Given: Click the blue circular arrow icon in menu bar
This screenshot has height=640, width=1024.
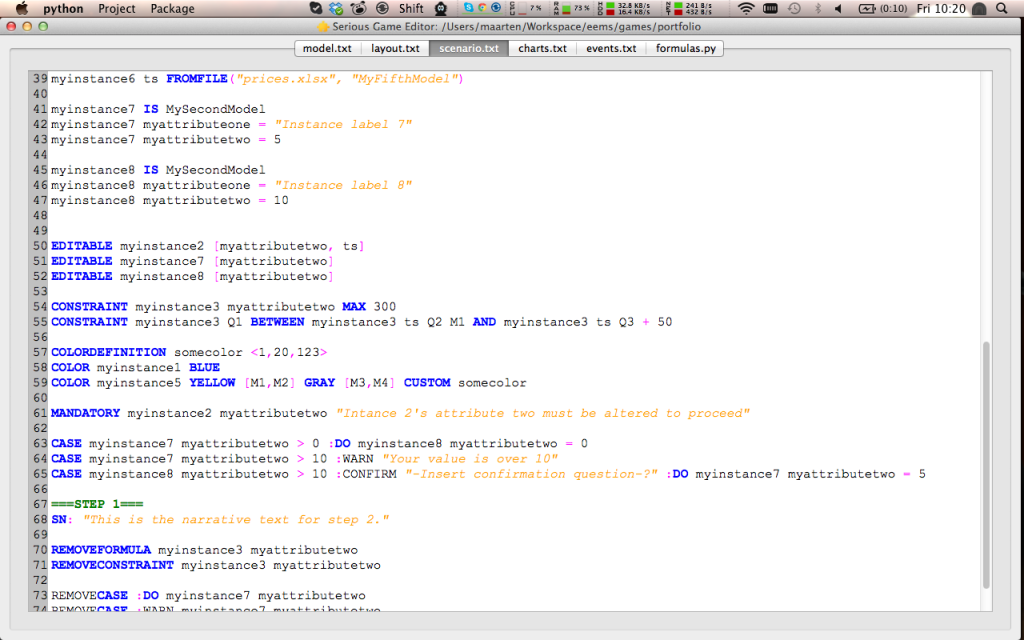Looking at the screenshot, I should coord(496,8).
